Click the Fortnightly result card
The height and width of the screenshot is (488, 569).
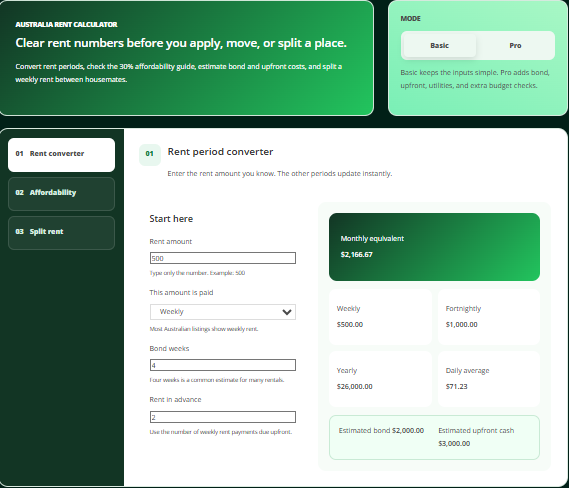pos(489,317)
